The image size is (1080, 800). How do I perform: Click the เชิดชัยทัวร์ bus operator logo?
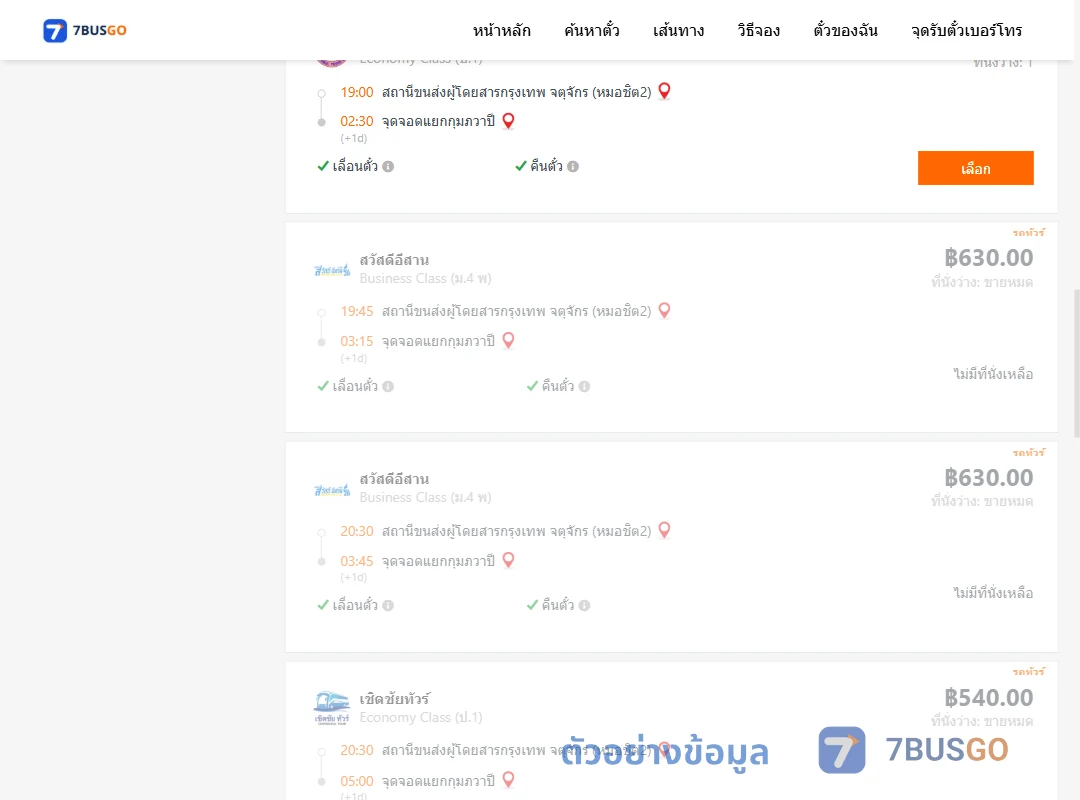(x=332, y=708)
